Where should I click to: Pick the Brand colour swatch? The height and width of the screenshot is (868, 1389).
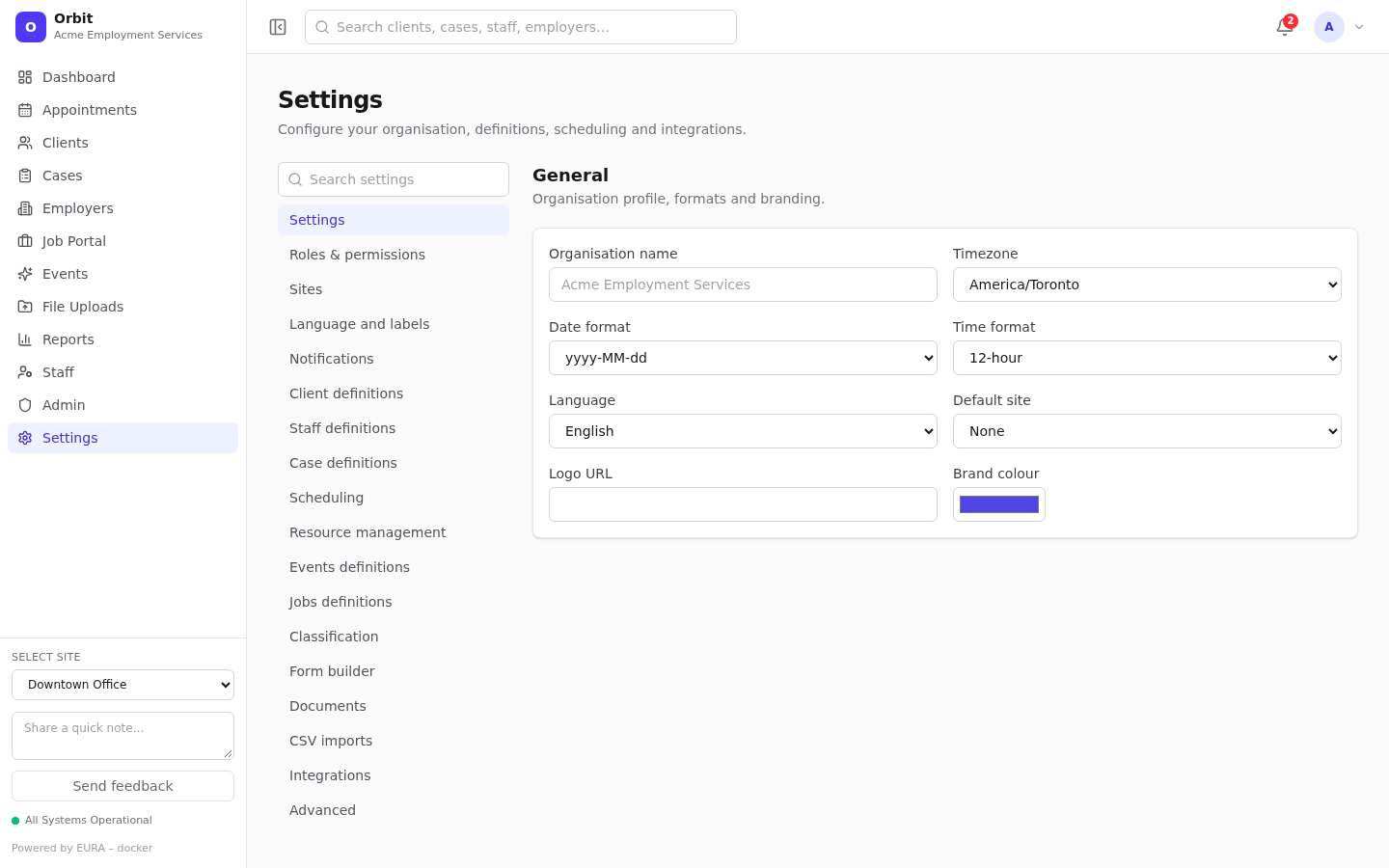(x=999, y=504)
